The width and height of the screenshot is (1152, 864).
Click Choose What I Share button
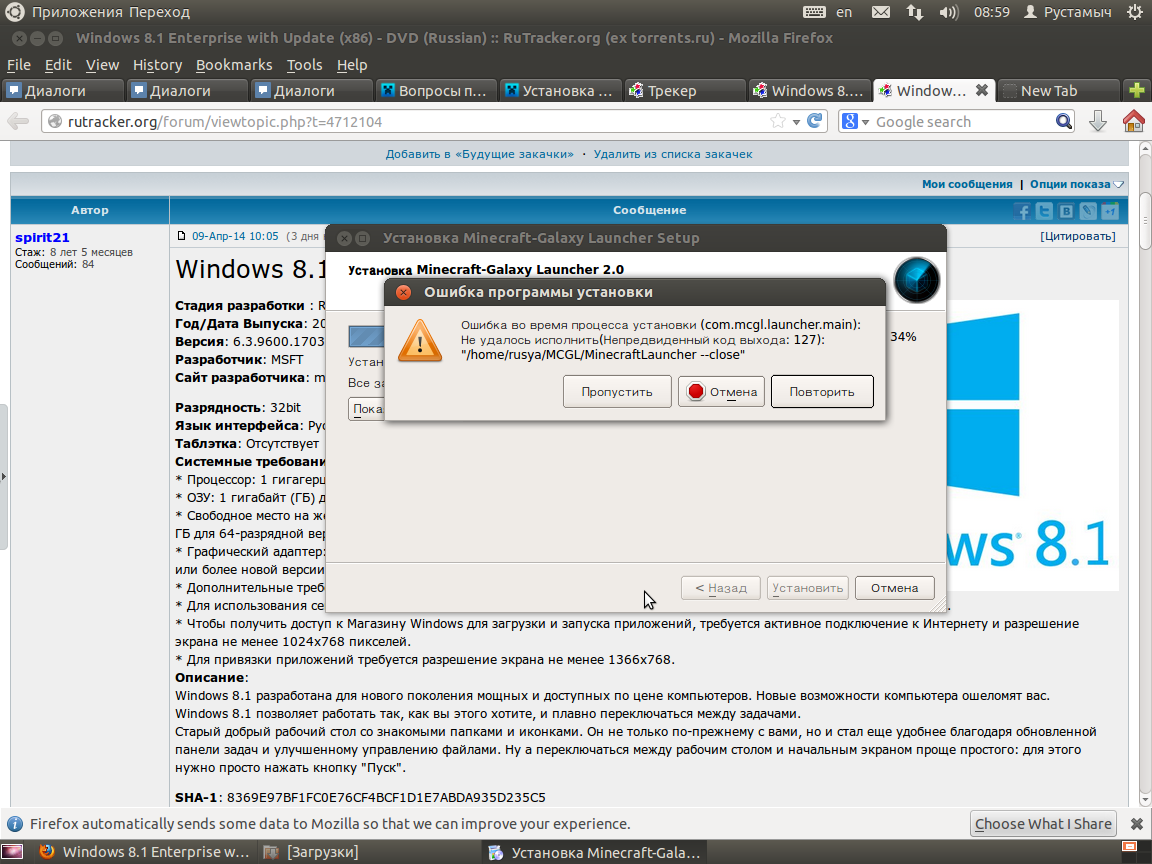point(1043,824)
